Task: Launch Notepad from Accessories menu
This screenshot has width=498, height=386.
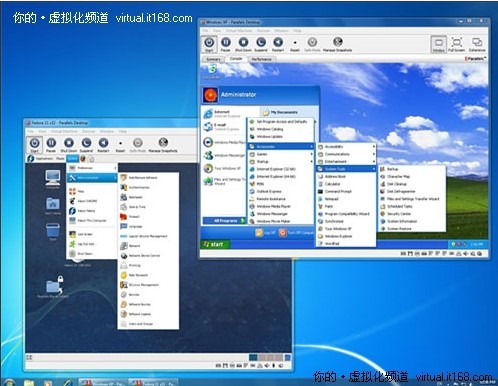Action: [346, 199]
